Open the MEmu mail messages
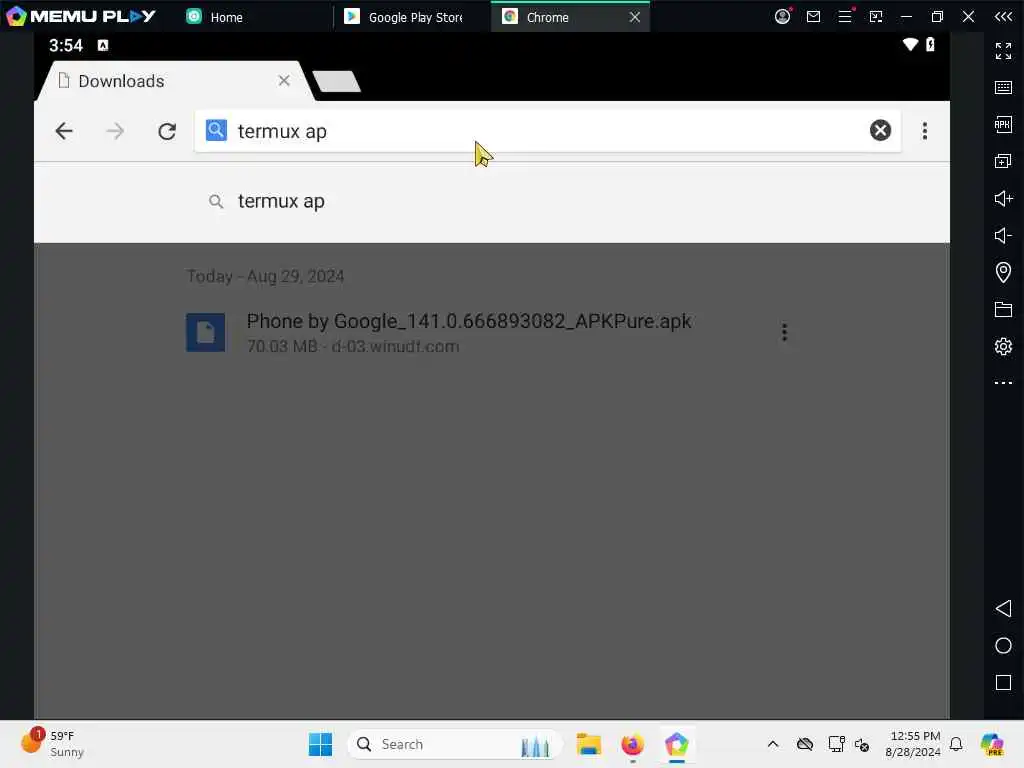This screenshot has width=1024, height=768. click(x=814, y=16)
